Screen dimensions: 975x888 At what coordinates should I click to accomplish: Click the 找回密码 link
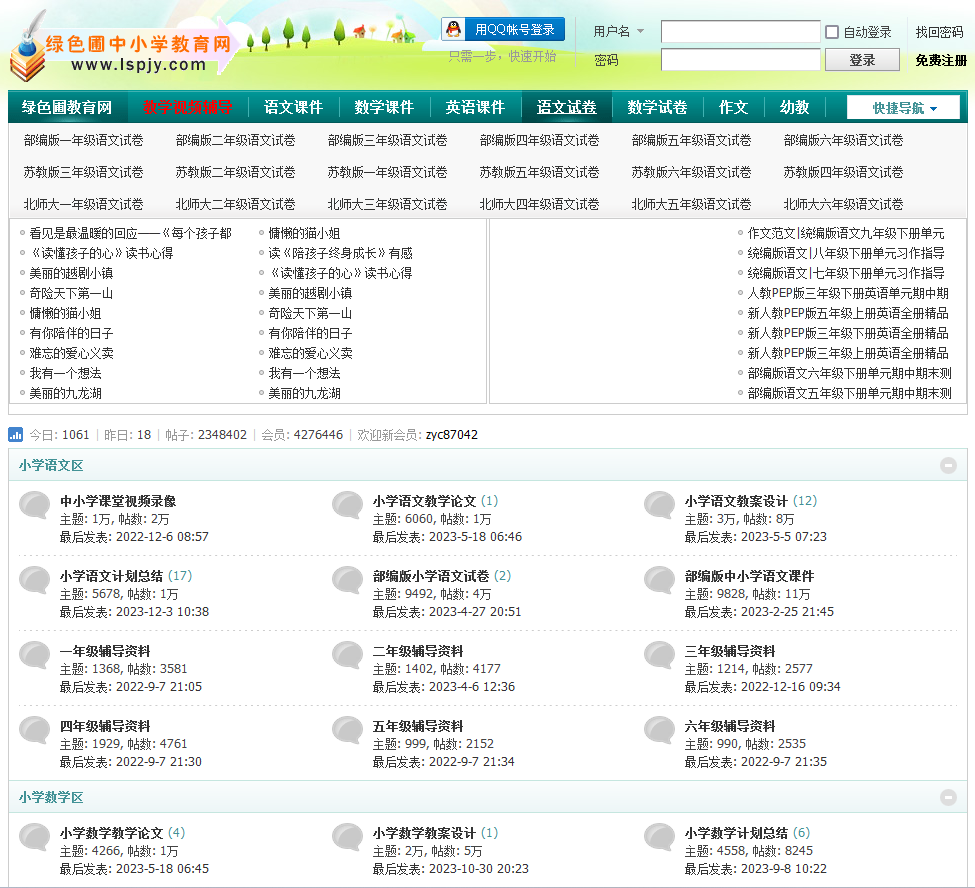939,32
